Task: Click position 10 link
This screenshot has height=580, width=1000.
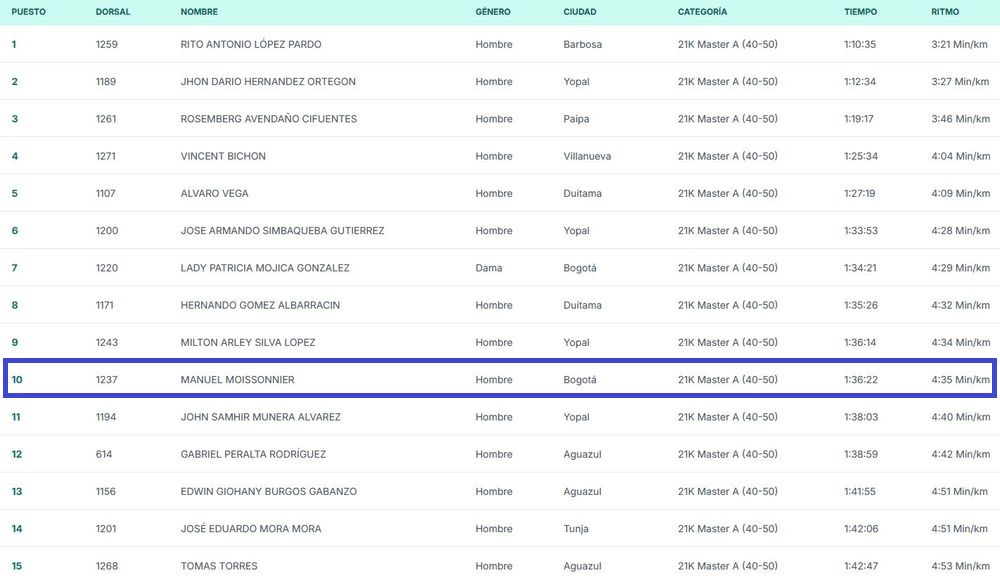Action: coord(17,380)
